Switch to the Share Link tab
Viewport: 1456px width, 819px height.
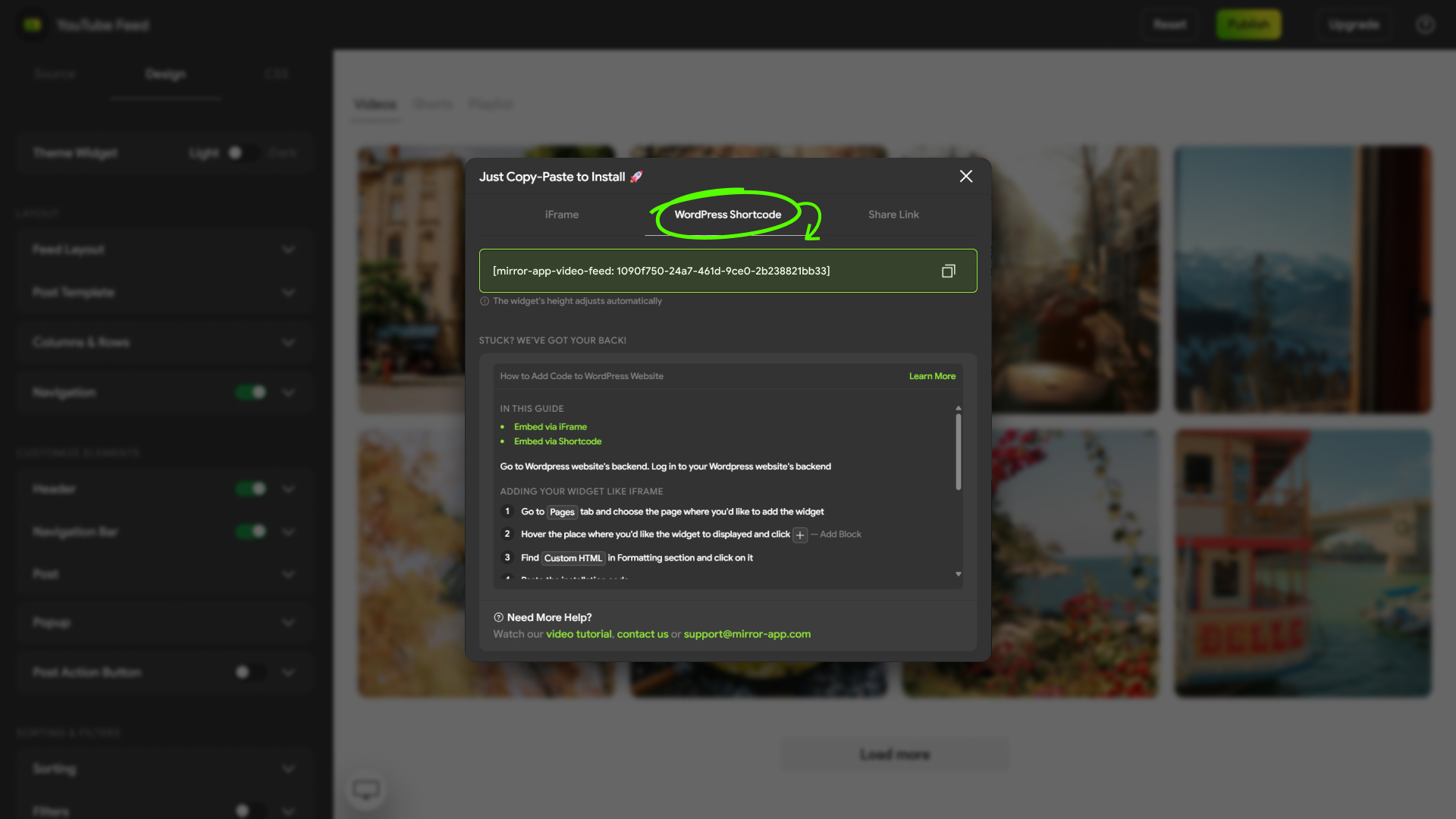coord(893,215)
